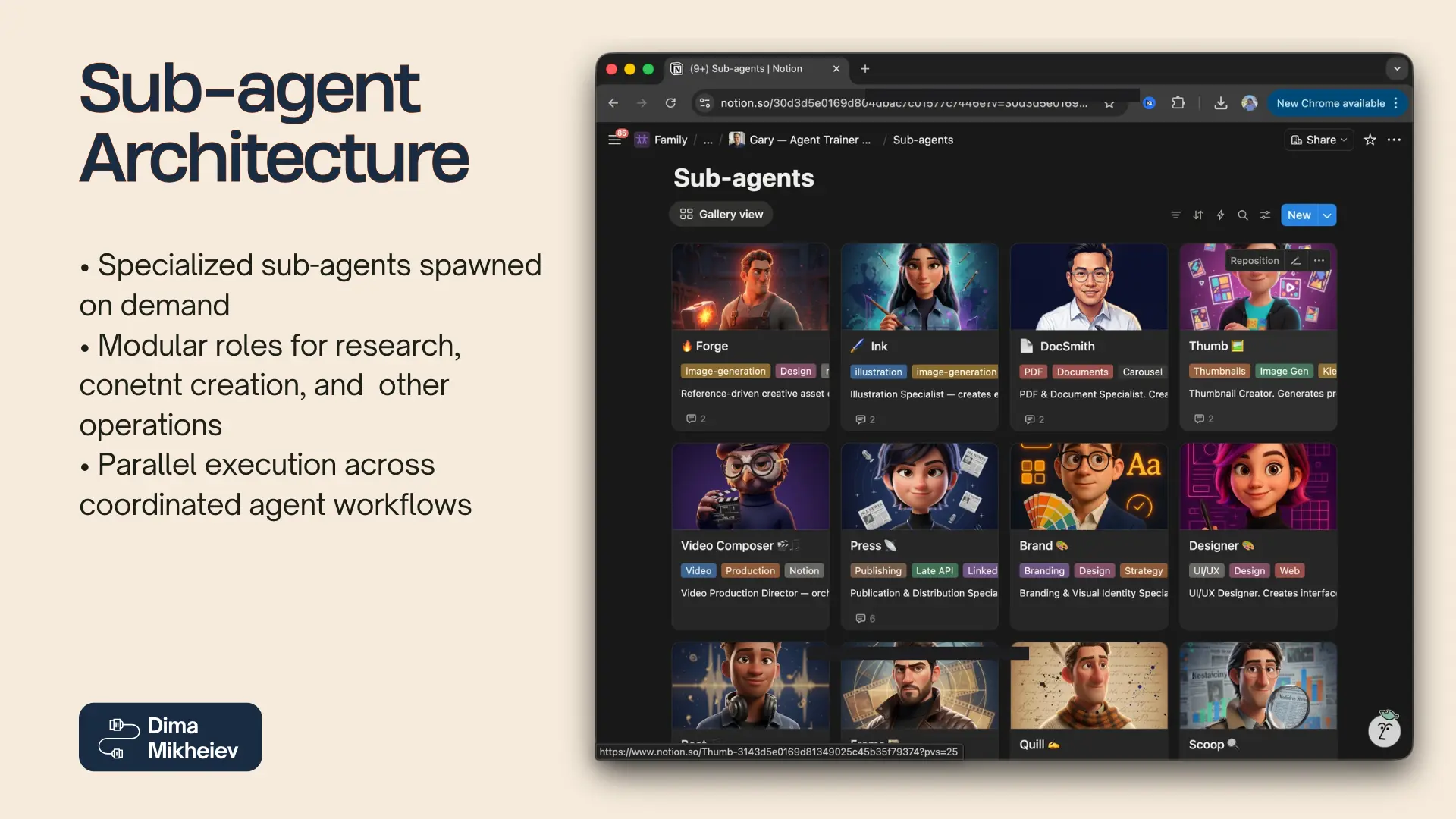Select the Gallery view tab
1456x819 pixels.
(721, 215)
